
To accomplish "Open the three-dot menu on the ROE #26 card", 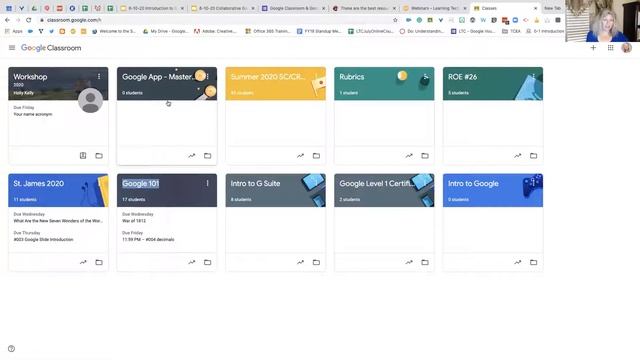I will [x=533, y=76].
